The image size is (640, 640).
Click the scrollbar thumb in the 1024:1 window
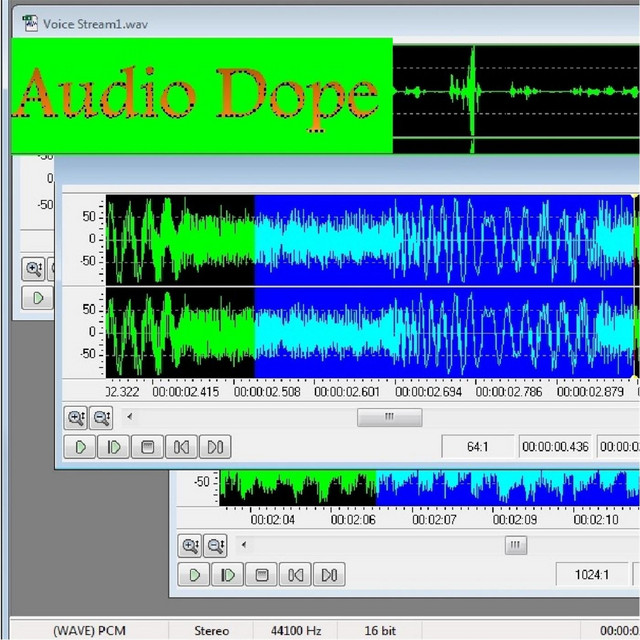coord(515,545)
